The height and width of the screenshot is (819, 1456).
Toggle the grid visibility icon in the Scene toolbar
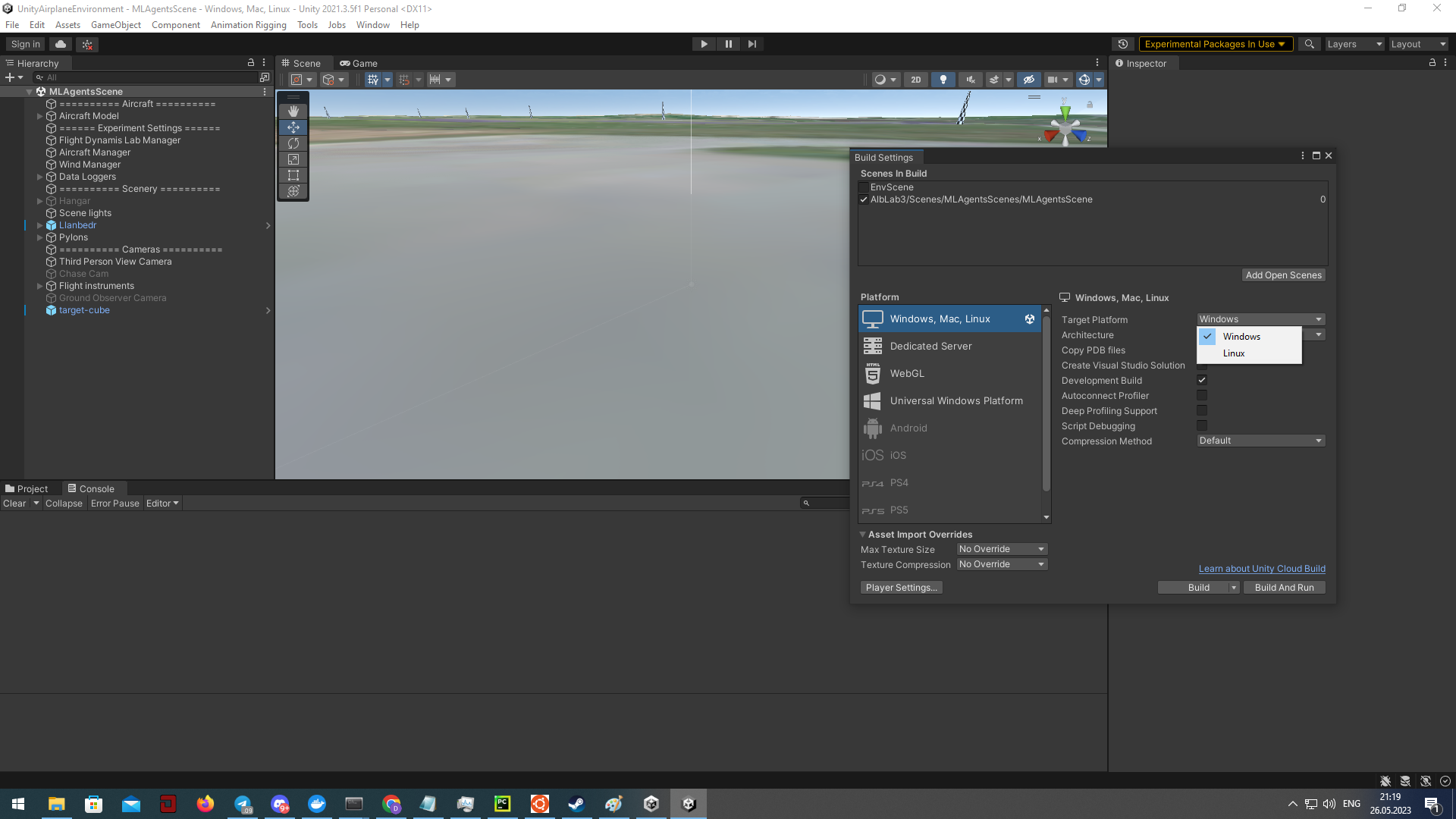373,80
